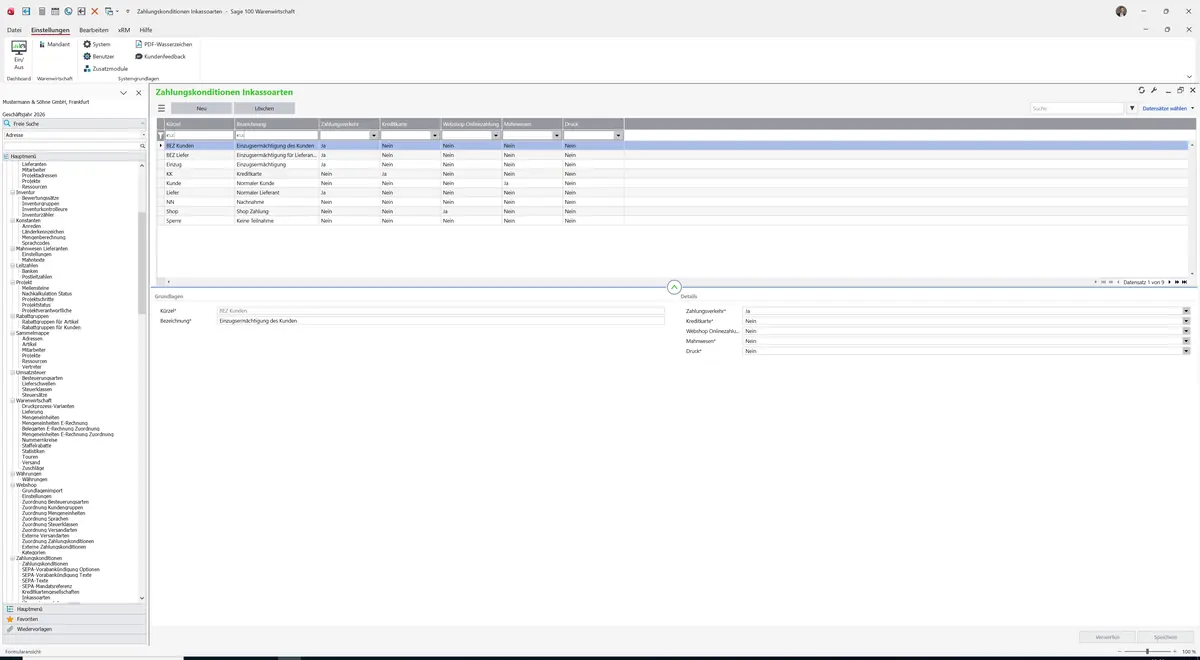Click the wrench settings icon in the panel
1200x660 pixels.
coord(1154,91)
